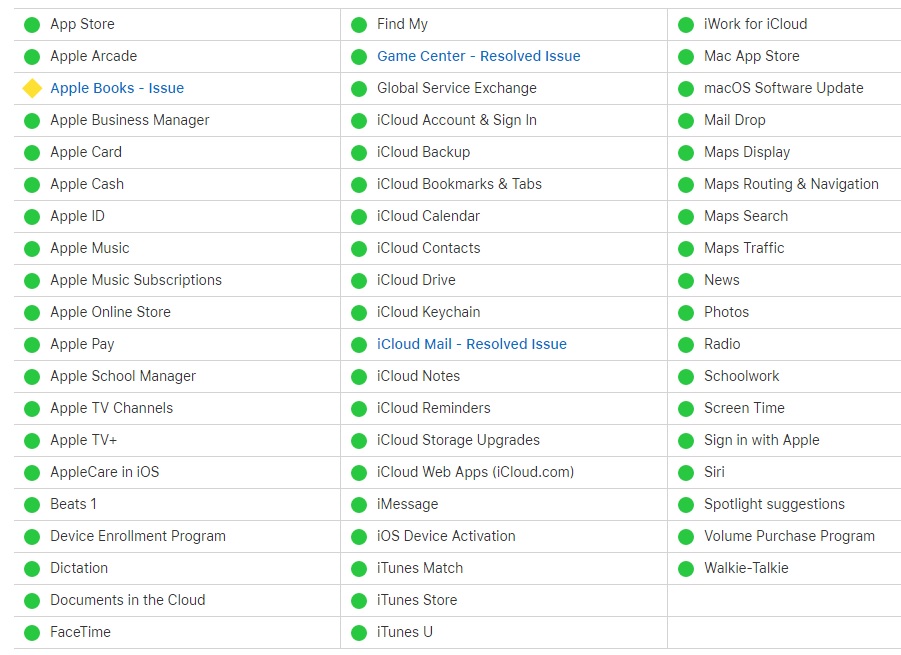Click the green status dot for Walkie-Talkie
901x655 pixels.
point(686,569)
